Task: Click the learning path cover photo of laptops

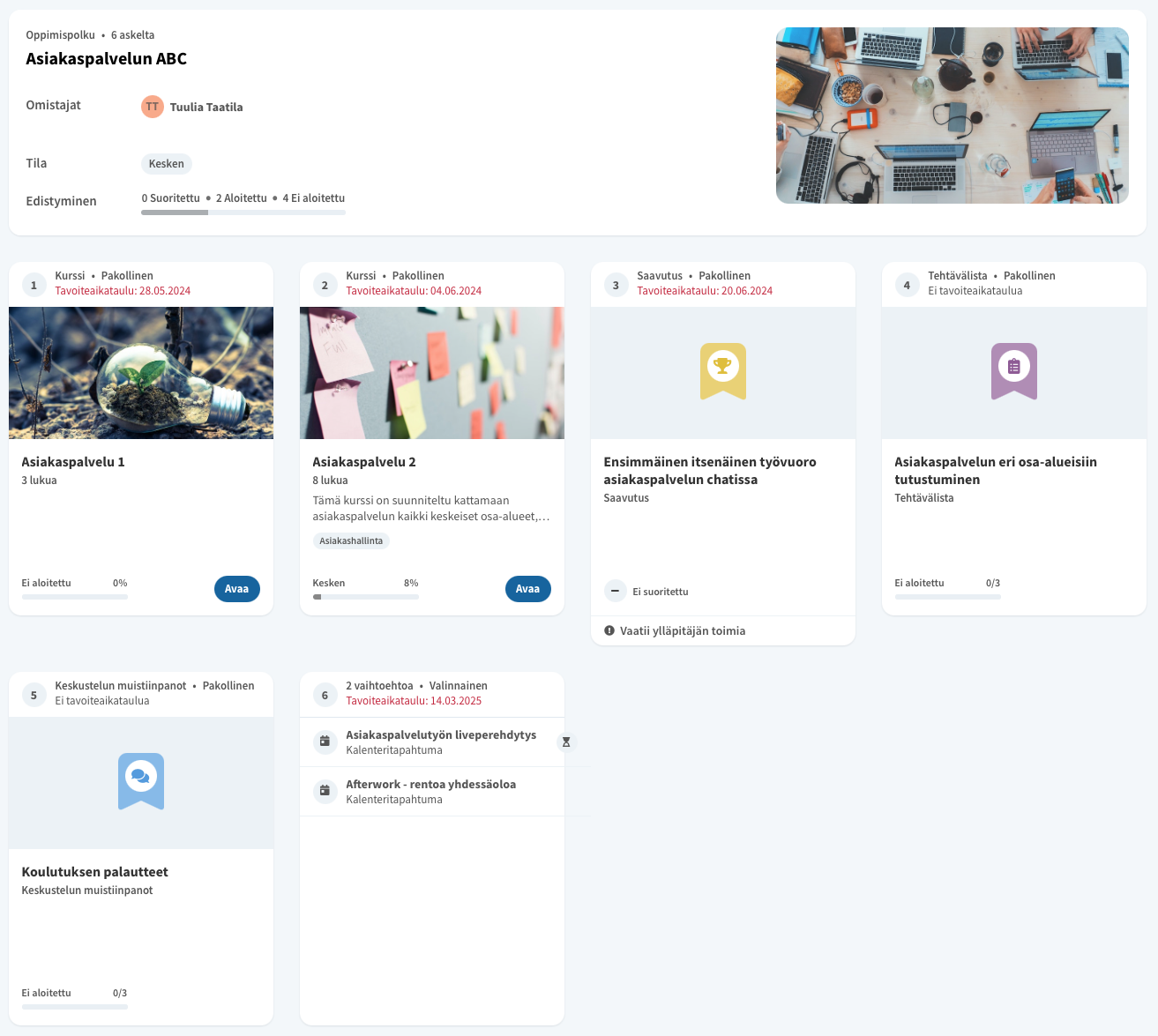Action: point(952,116)
